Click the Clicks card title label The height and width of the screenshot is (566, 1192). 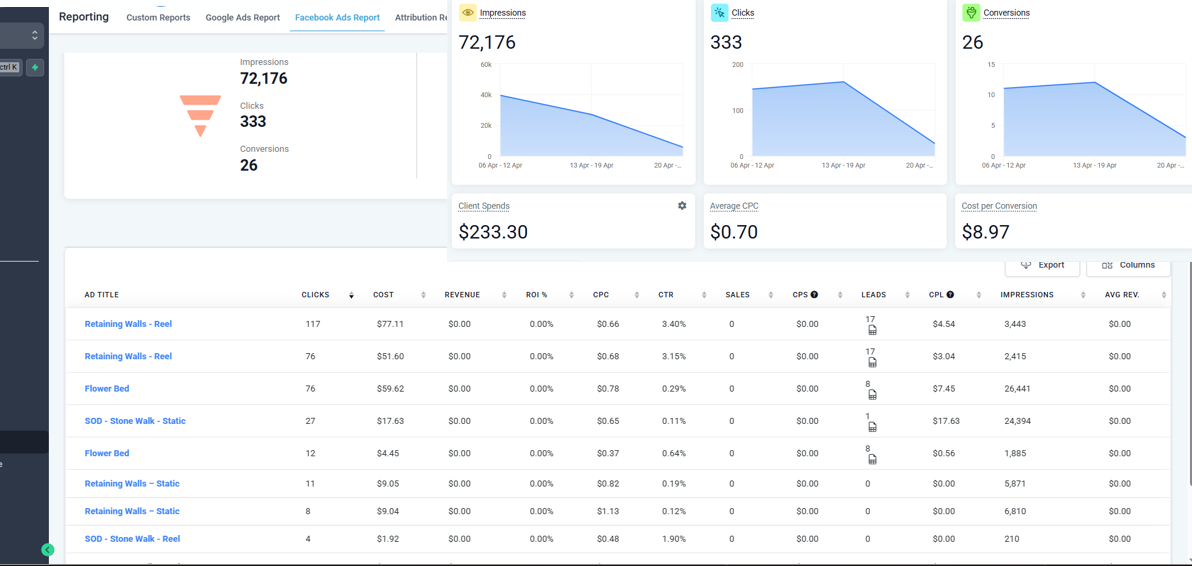[x=743, y=13]
